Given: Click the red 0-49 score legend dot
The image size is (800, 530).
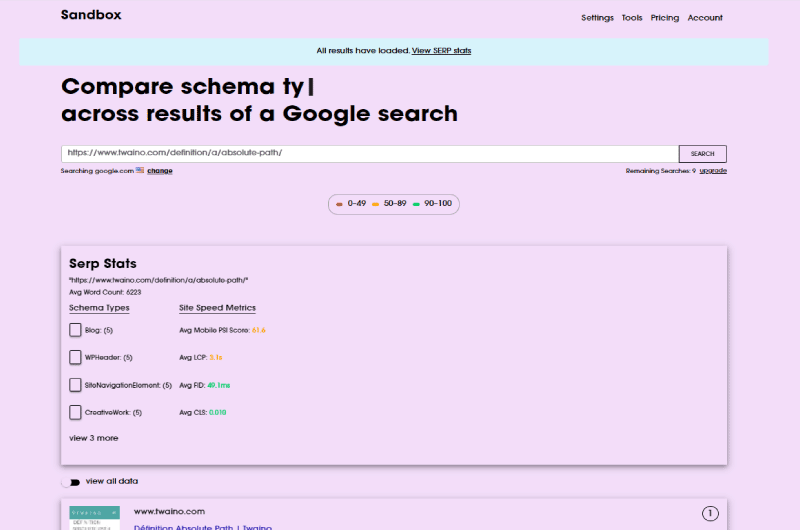Looking at the screenshot, I should coord(339,204).
